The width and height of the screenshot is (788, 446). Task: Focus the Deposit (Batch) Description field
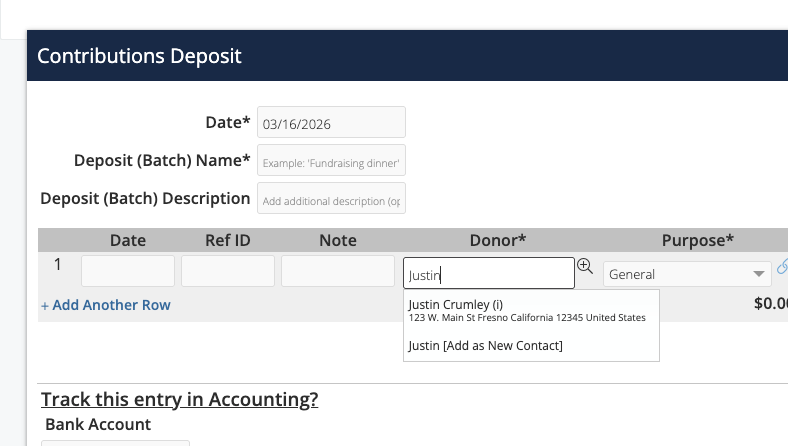(331, 199)
